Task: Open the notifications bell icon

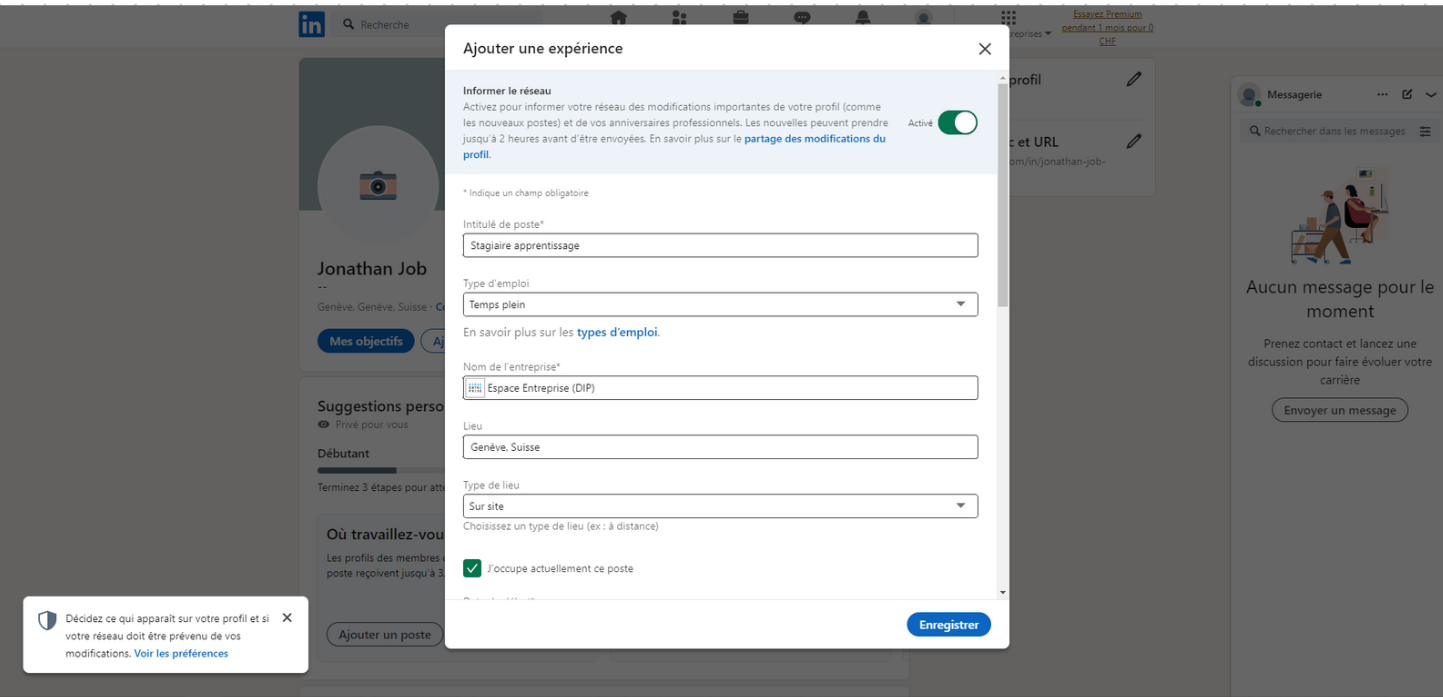Action: (862, 18)
